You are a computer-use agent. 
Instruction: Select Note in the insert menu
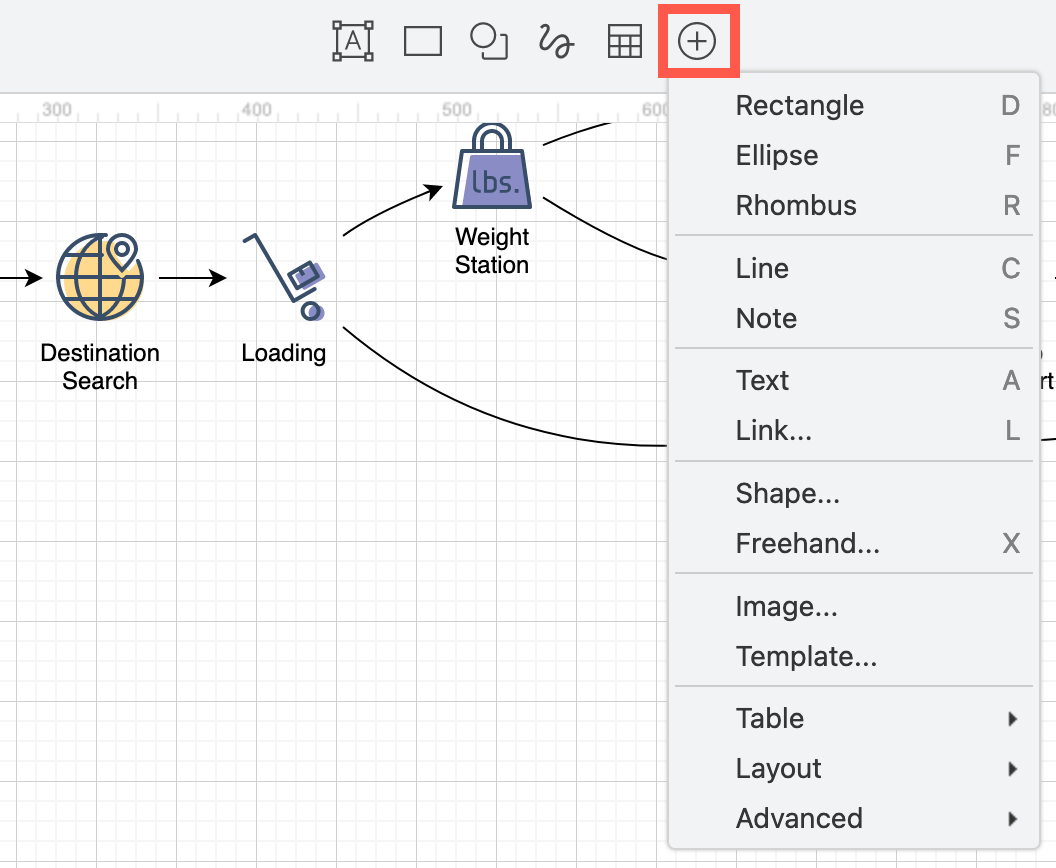pos(766,318)
